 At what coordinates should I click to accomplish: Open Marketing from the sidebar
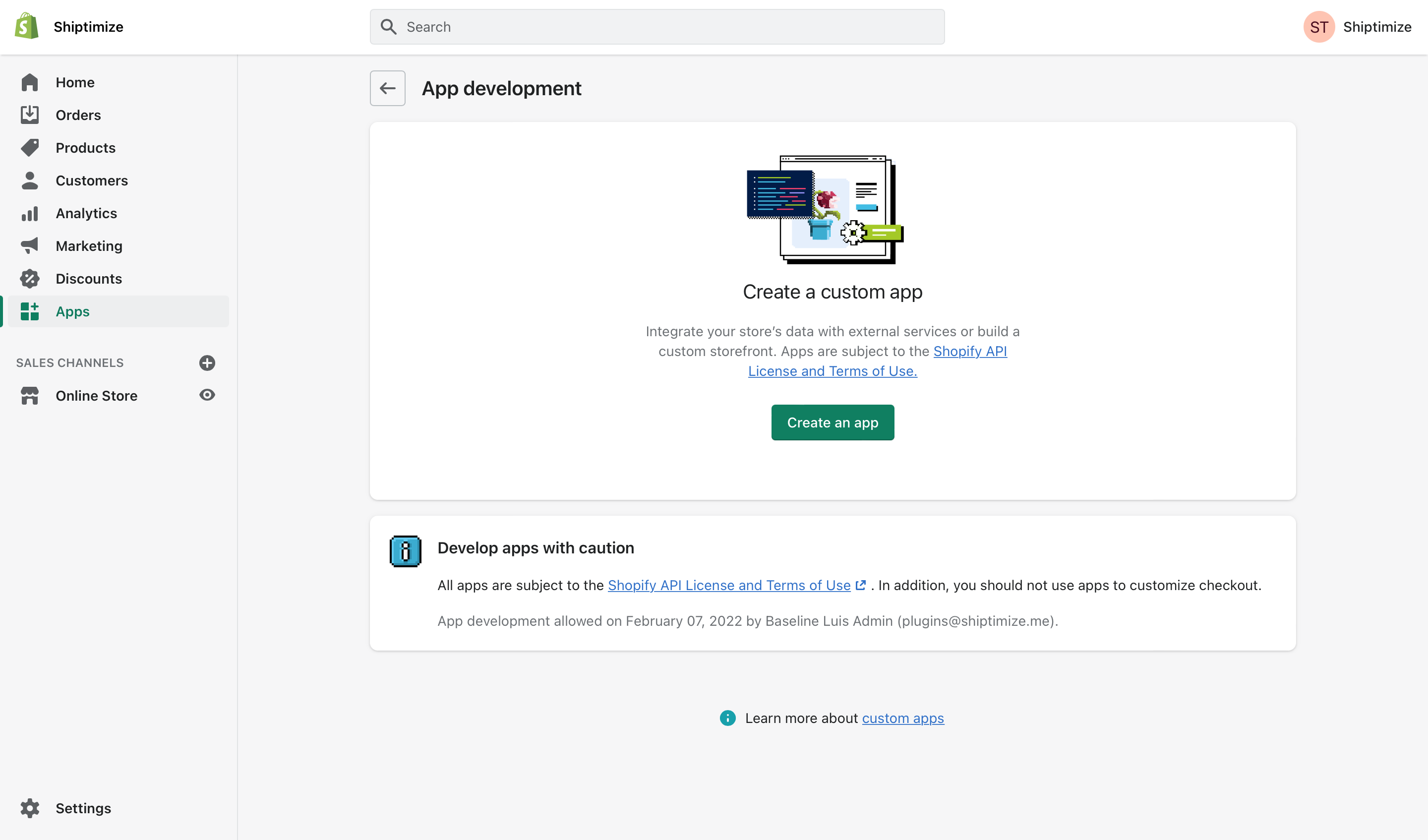click(x=89, y=246)
